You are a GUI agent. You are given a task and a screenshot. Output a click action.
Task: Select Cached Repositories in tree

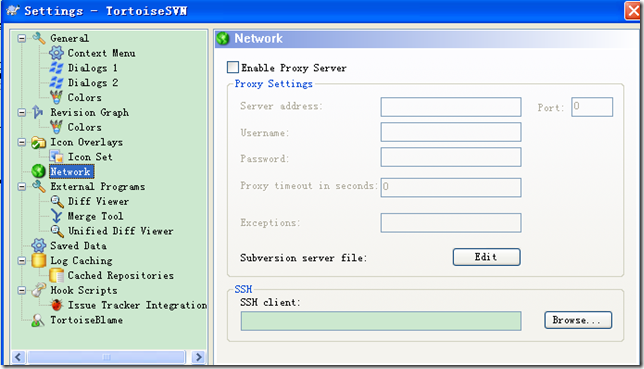click(120, 275)
